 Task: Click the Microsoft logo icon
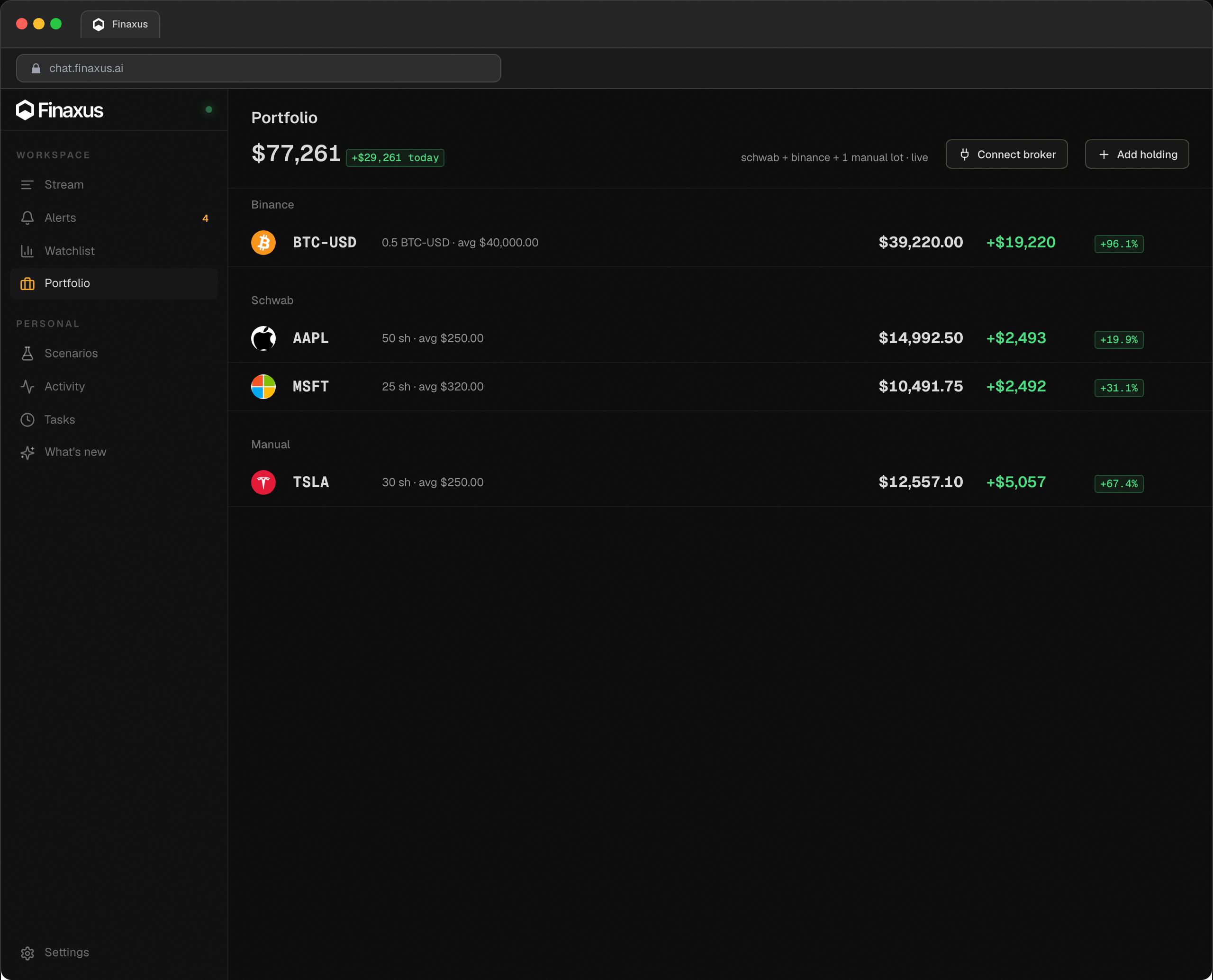(263, 387)
